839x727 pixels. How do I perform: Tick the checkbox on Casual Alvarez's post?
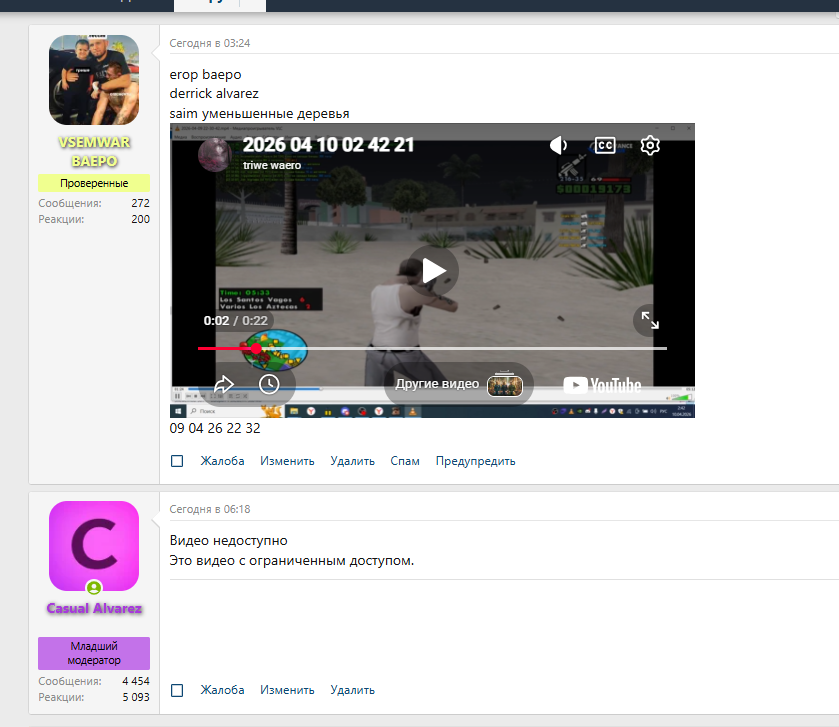coord(177,690)
